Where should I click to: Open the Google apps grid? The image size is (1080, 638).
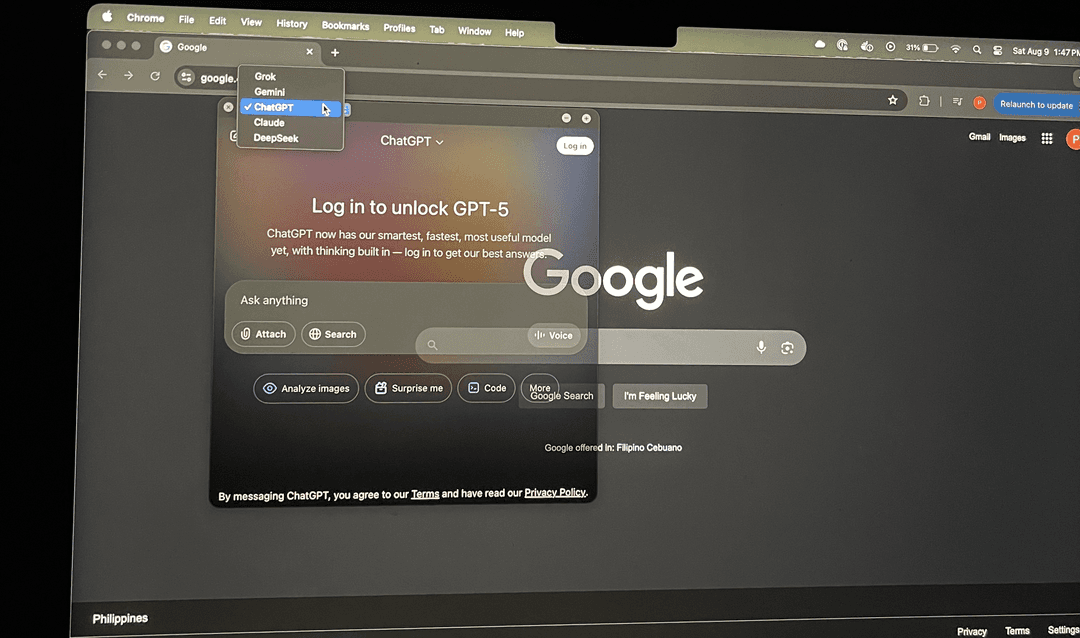1047,138
